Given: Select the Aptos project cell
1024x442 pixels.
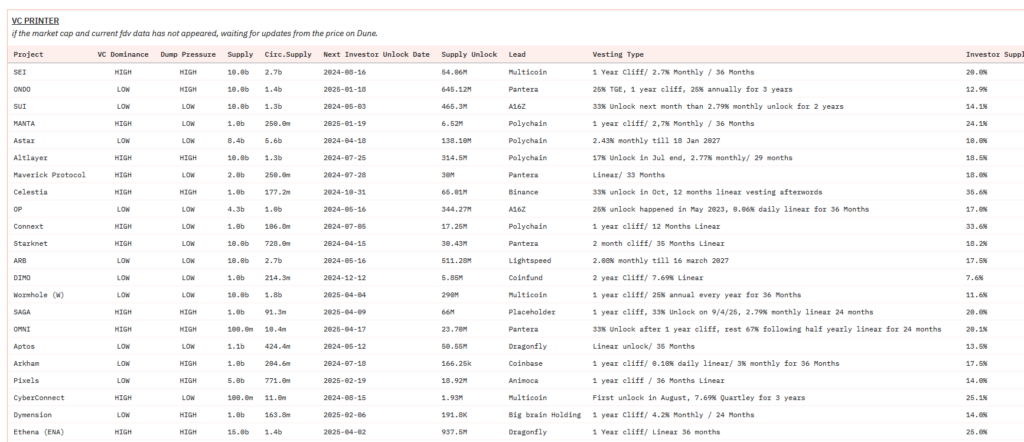Looking at the screenshot, I should pos(24,346).
